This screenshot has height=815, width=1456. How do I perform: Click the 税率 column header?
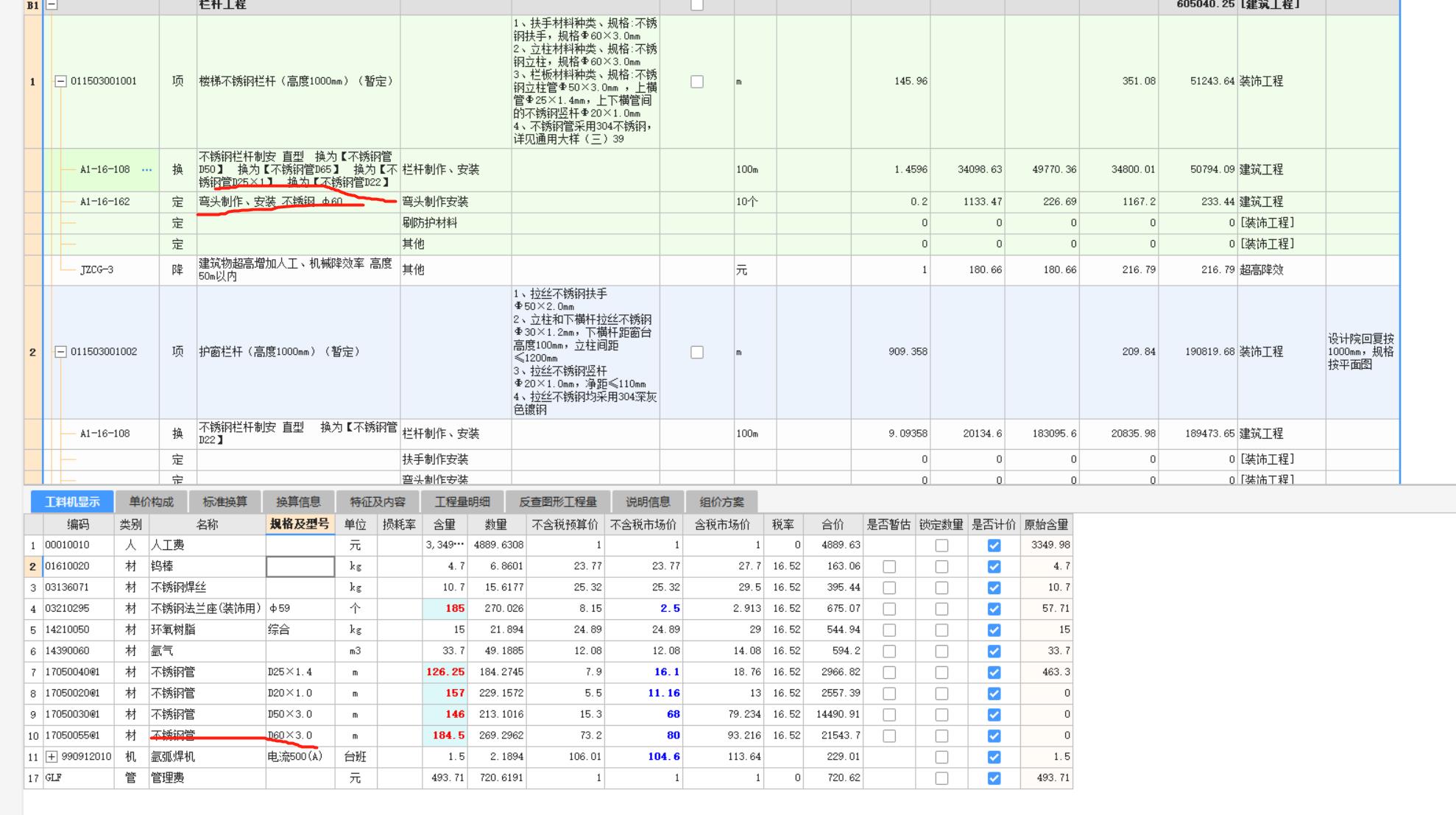coord(783,524)
